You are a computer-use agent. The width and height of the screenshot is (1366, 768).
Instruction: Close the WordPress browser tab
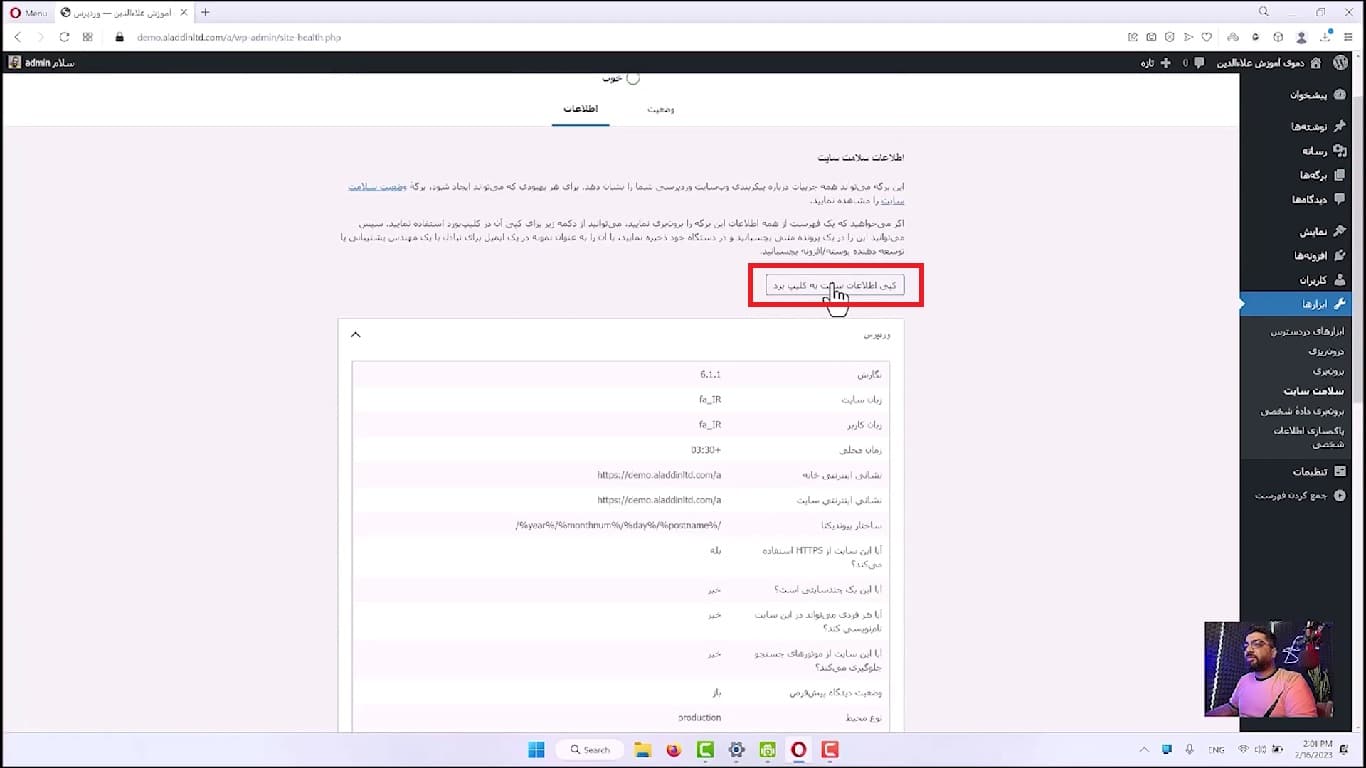coord(185,12)
